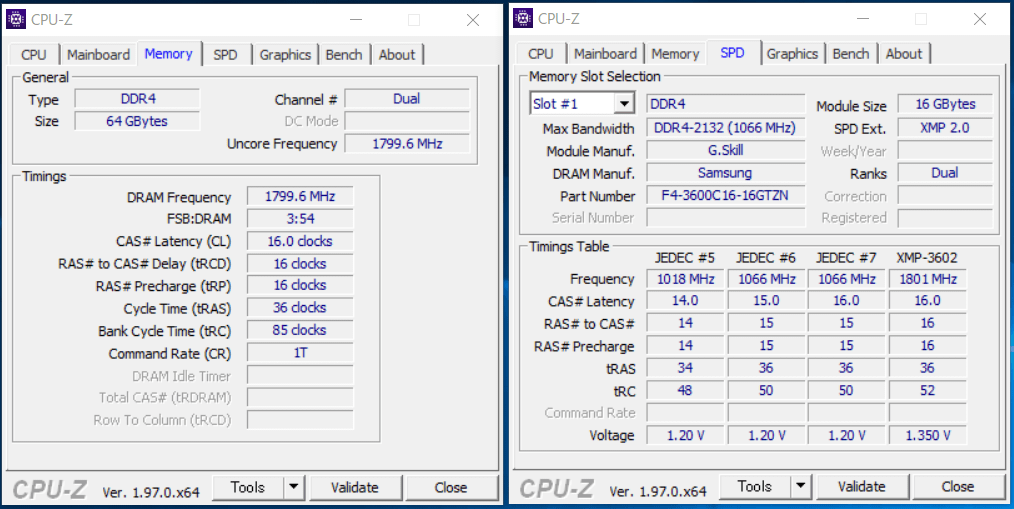Click the Dual Ranks value
The width and height of the screenshot is (1014, 509).
click(945, 173)
